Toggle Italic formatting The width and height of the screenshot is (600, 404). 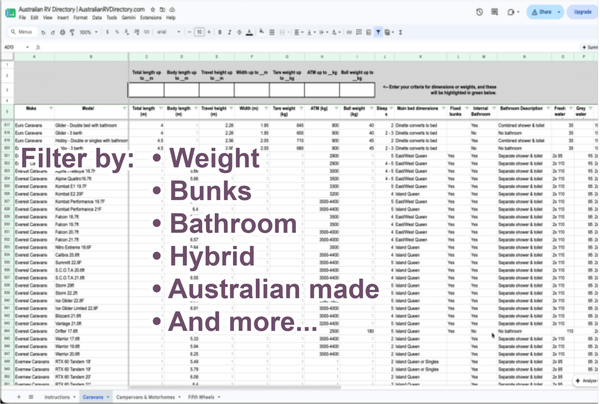(x=230, y=32)
